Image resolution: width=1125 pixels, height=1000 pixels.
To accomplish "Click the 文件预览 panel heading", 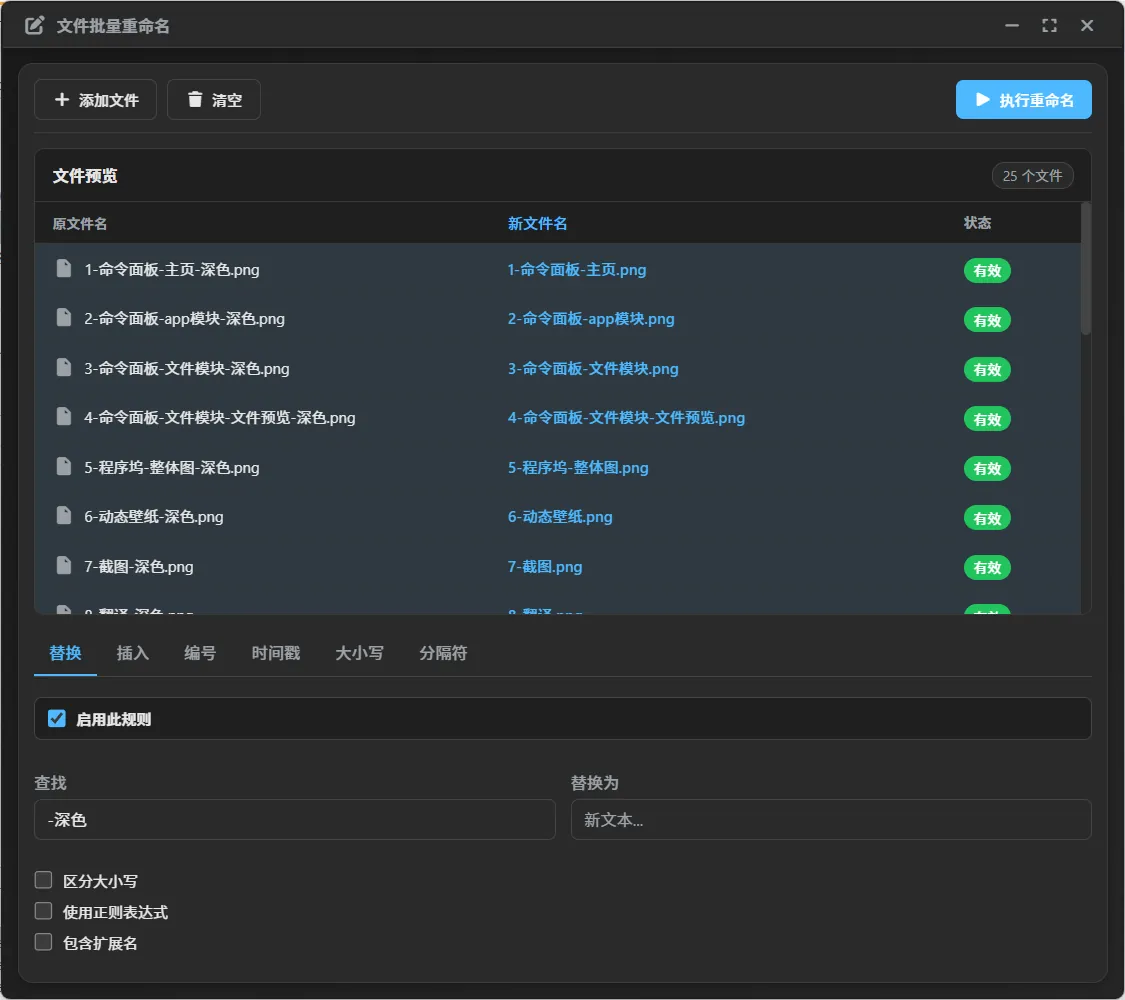I will pos(85,176).
